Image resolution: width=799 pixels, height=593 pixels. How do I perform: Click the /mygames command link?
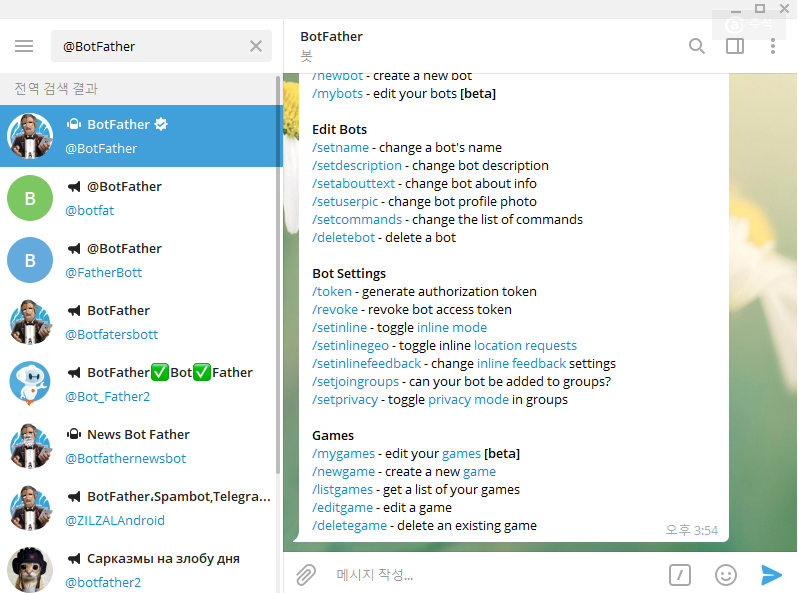(343, 454)
